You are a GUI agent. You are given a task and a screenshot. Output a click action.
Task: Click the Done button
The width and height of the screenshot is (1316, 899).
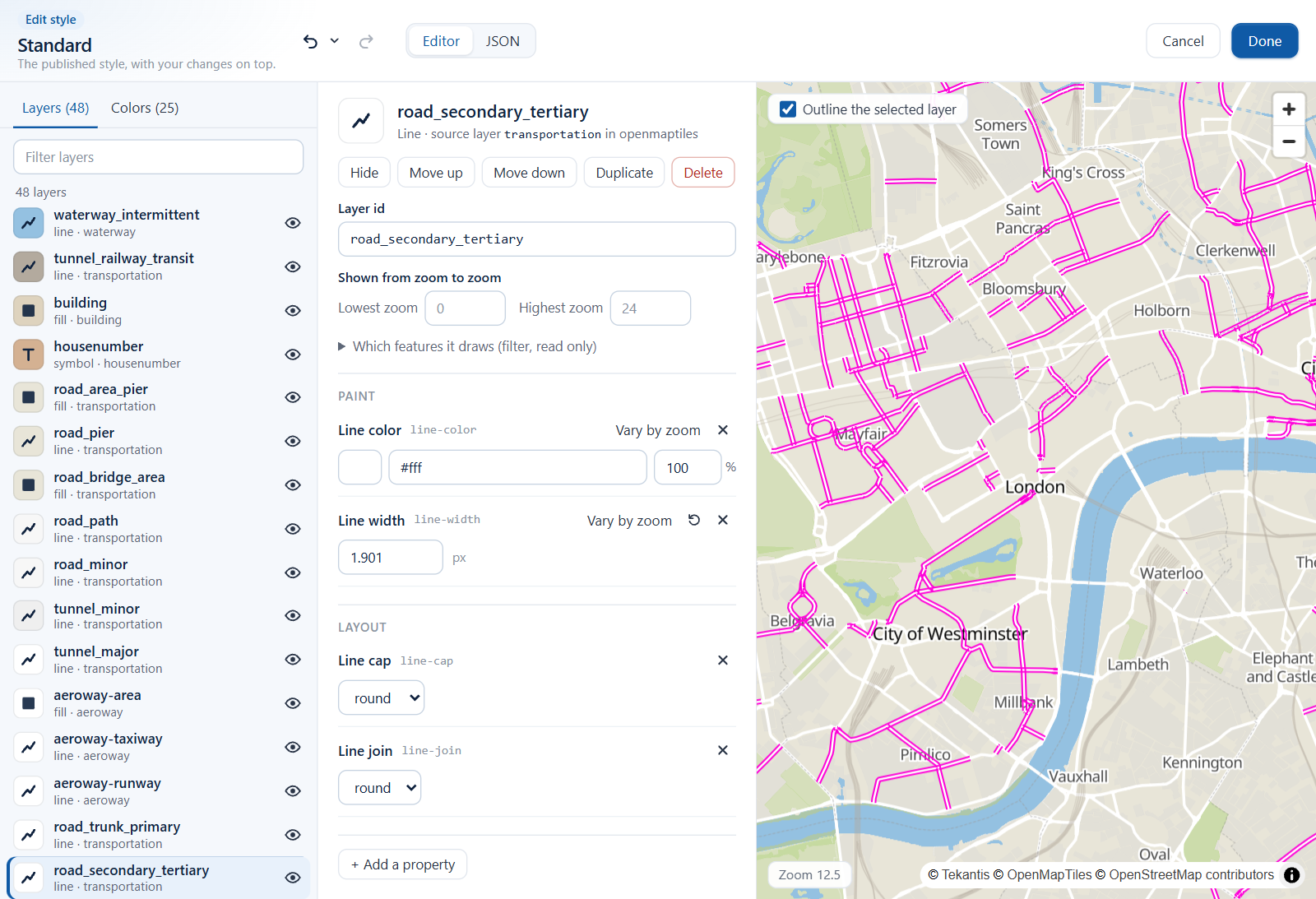(1264, 41)
